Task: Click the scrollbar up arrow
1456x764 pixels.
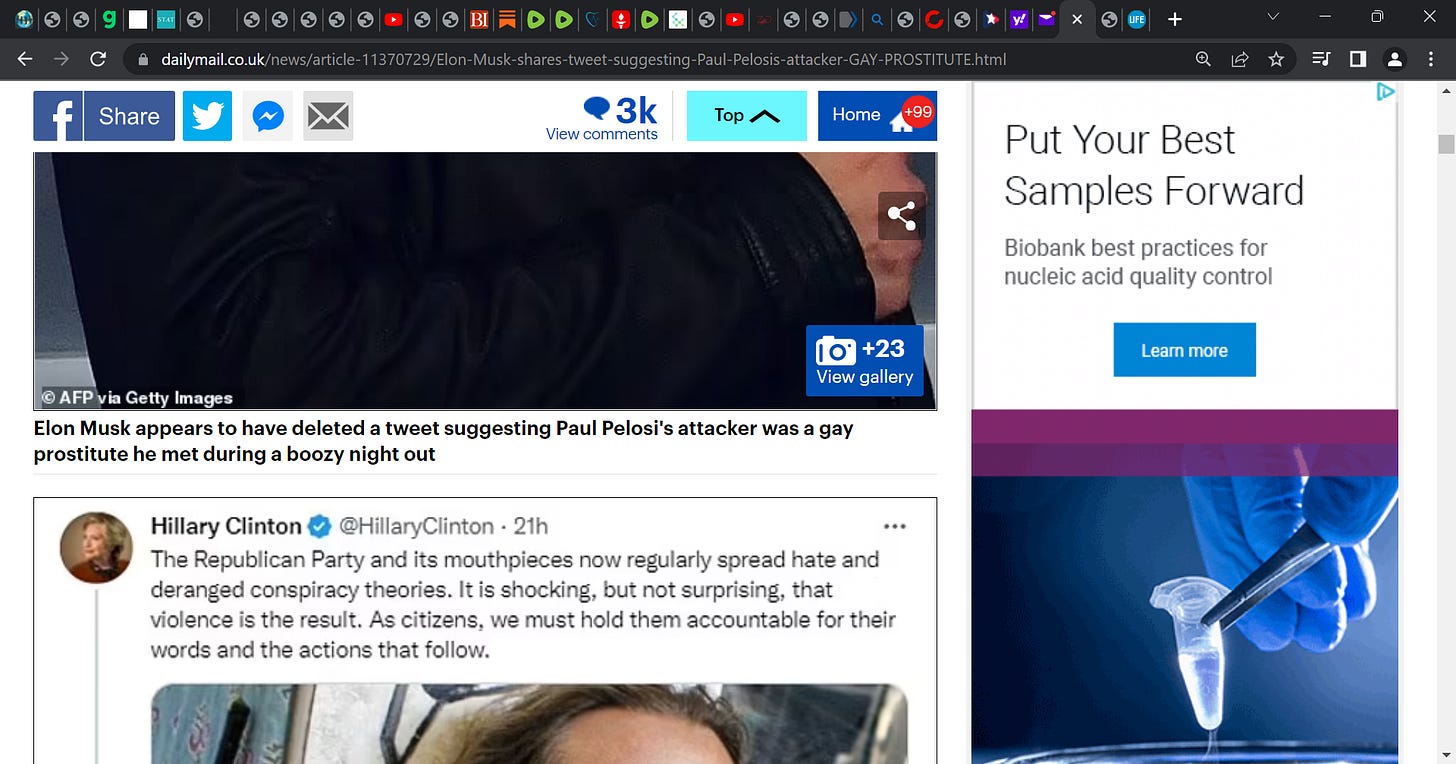Action: [x=1446, y=91]
